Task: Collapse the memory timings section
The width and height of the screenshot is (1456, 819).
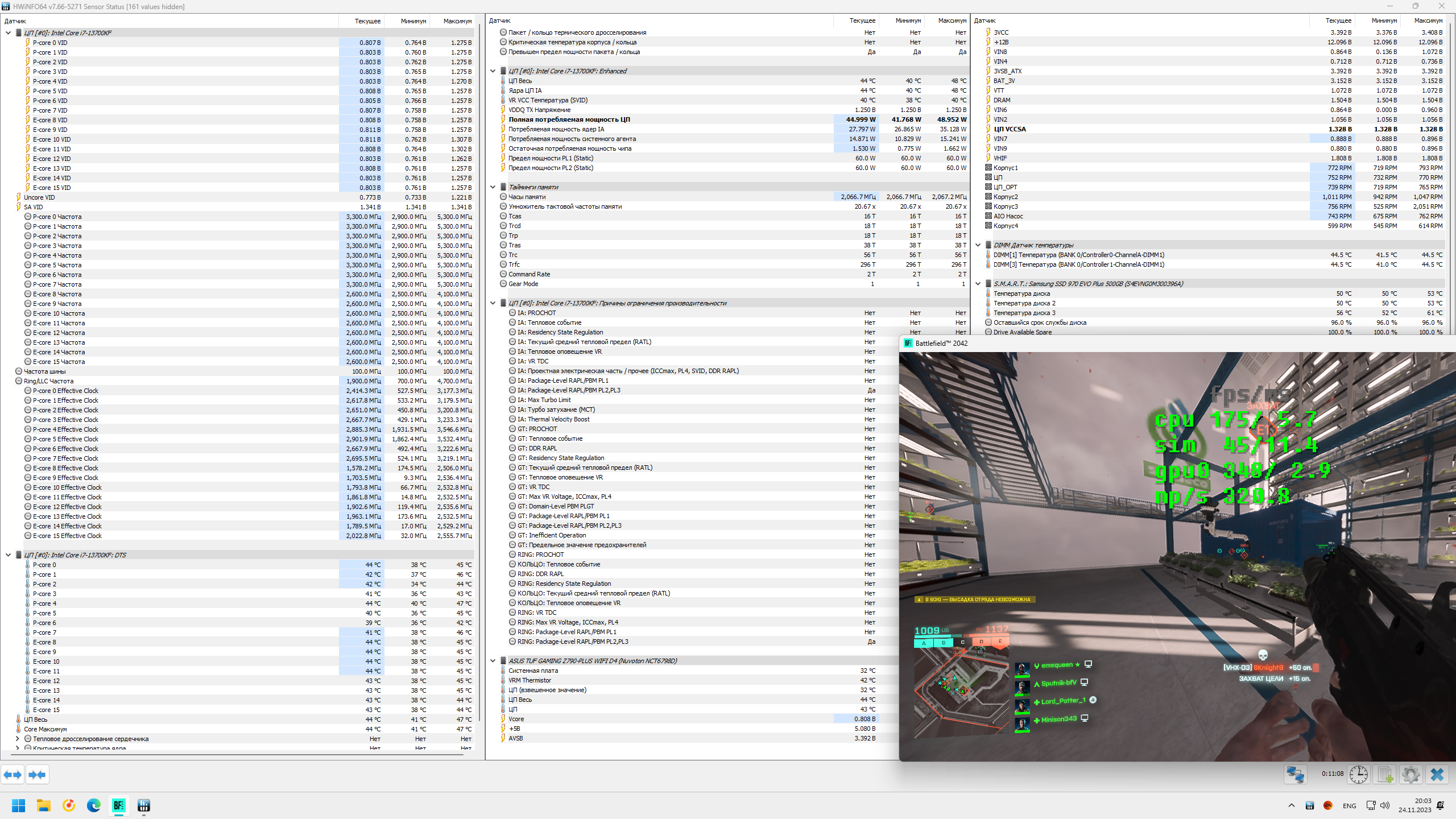Action: [493, 187]
